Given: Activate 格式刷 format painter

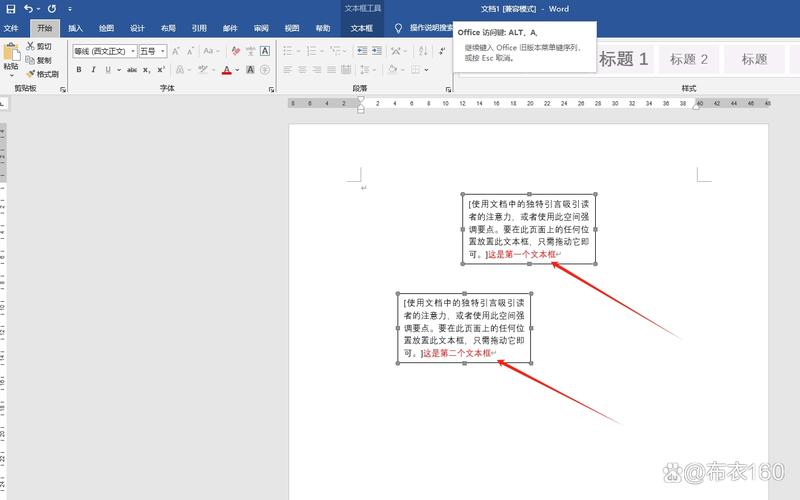Looking at the screenshot, I should (42, 74).
